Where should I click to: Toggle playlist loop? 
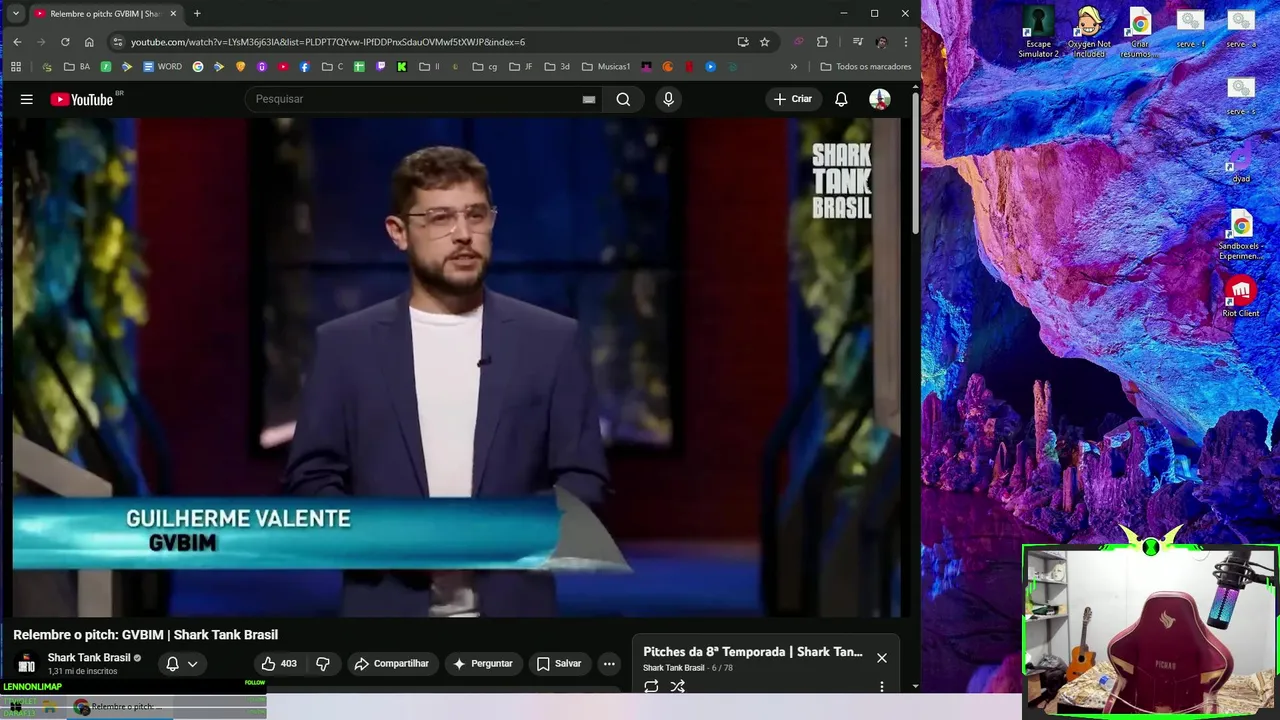tap(651, 686)
